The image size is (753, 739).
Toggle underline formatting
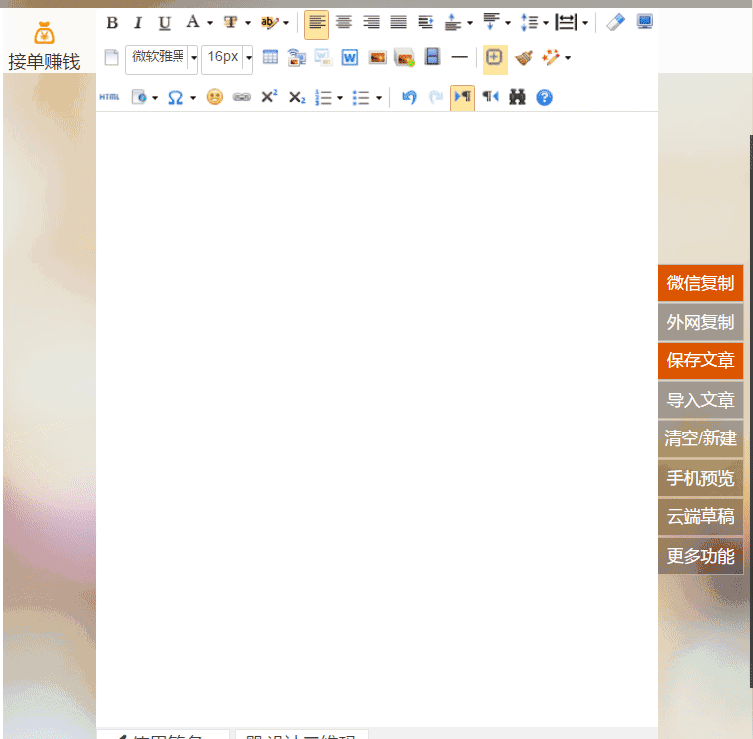[x=165, y=23]
